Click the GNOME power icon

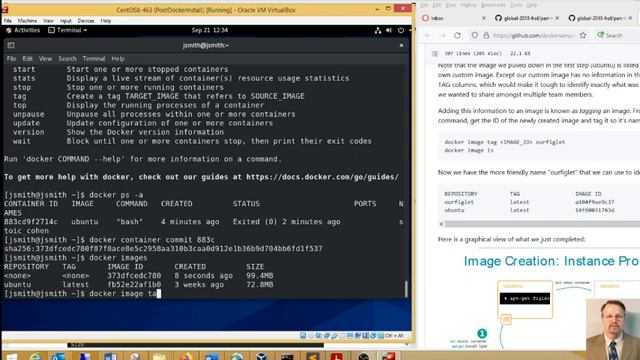point(401,30)
